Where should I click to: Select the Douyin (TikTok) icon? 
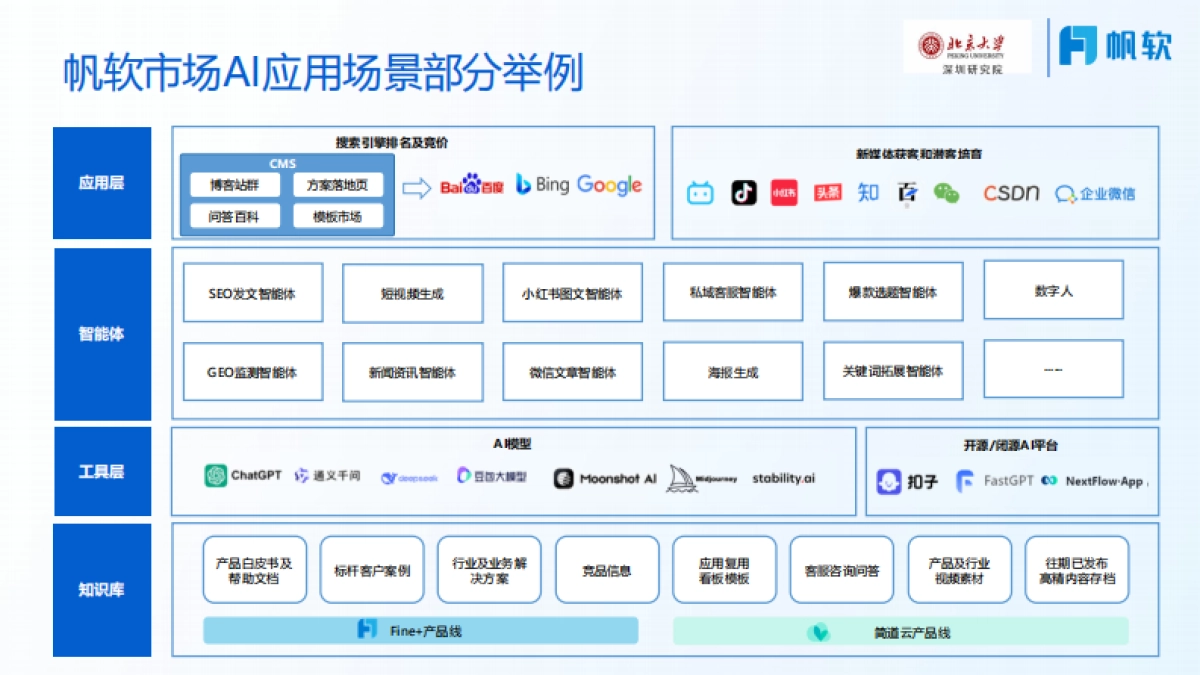[743, 192]
